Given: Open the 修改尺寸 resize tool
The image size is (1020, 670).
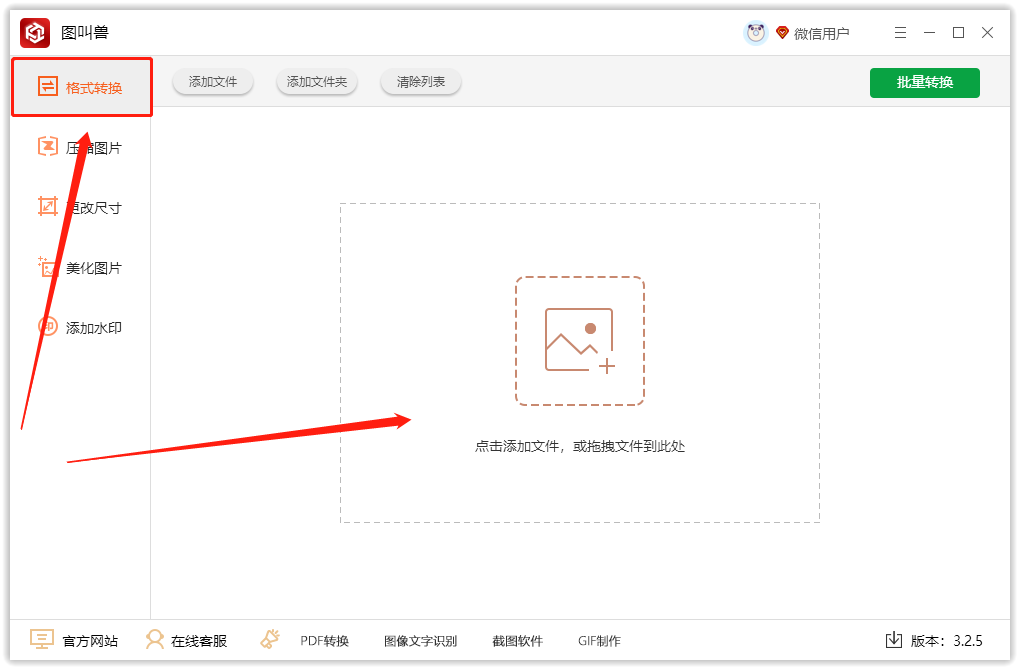Looking at the screenshot, I should tap(74, 207).
